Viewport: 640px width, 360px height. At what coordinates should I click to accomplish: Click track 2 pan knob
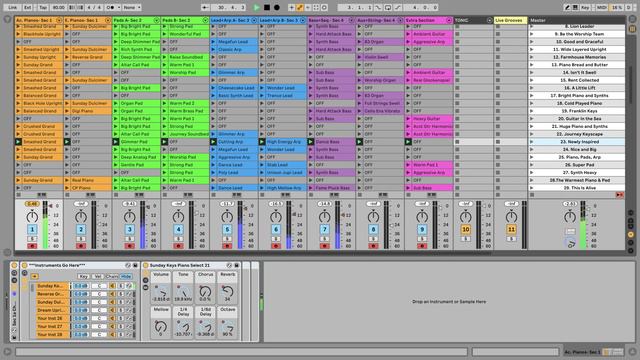click(x=81, y=217)
